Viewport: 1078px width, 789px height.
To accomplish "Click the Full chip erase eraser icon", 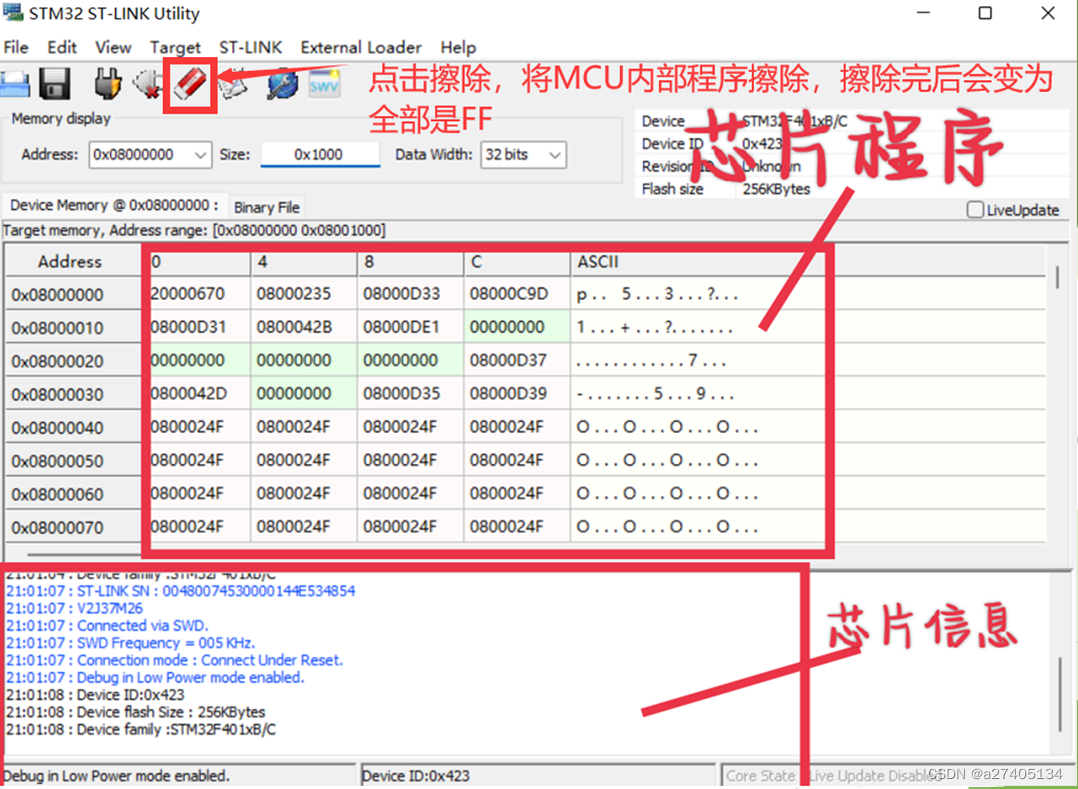I will click(x=190, y=85).
